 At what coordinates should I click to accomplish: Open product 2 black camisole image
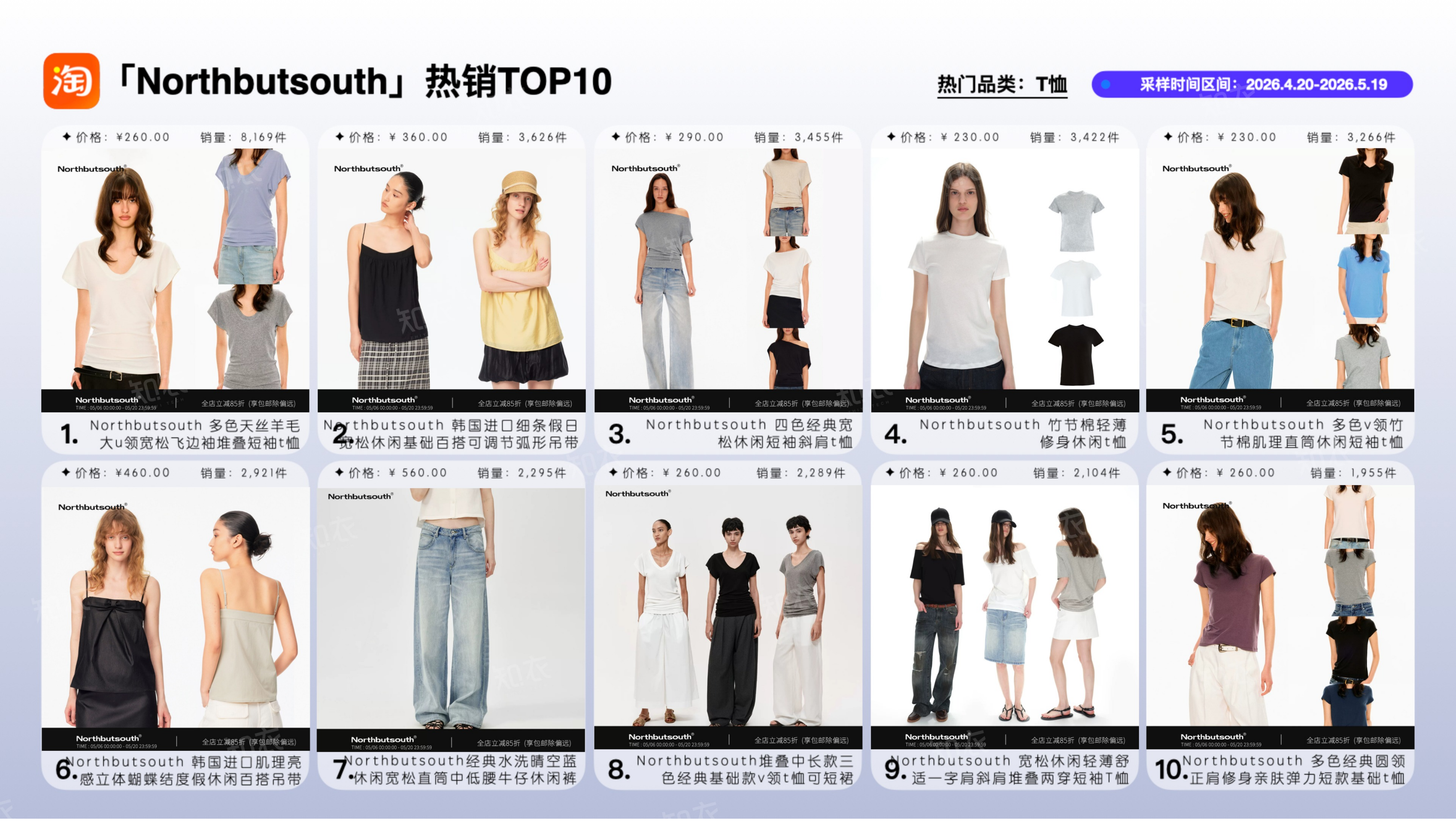tap(390, 280)
